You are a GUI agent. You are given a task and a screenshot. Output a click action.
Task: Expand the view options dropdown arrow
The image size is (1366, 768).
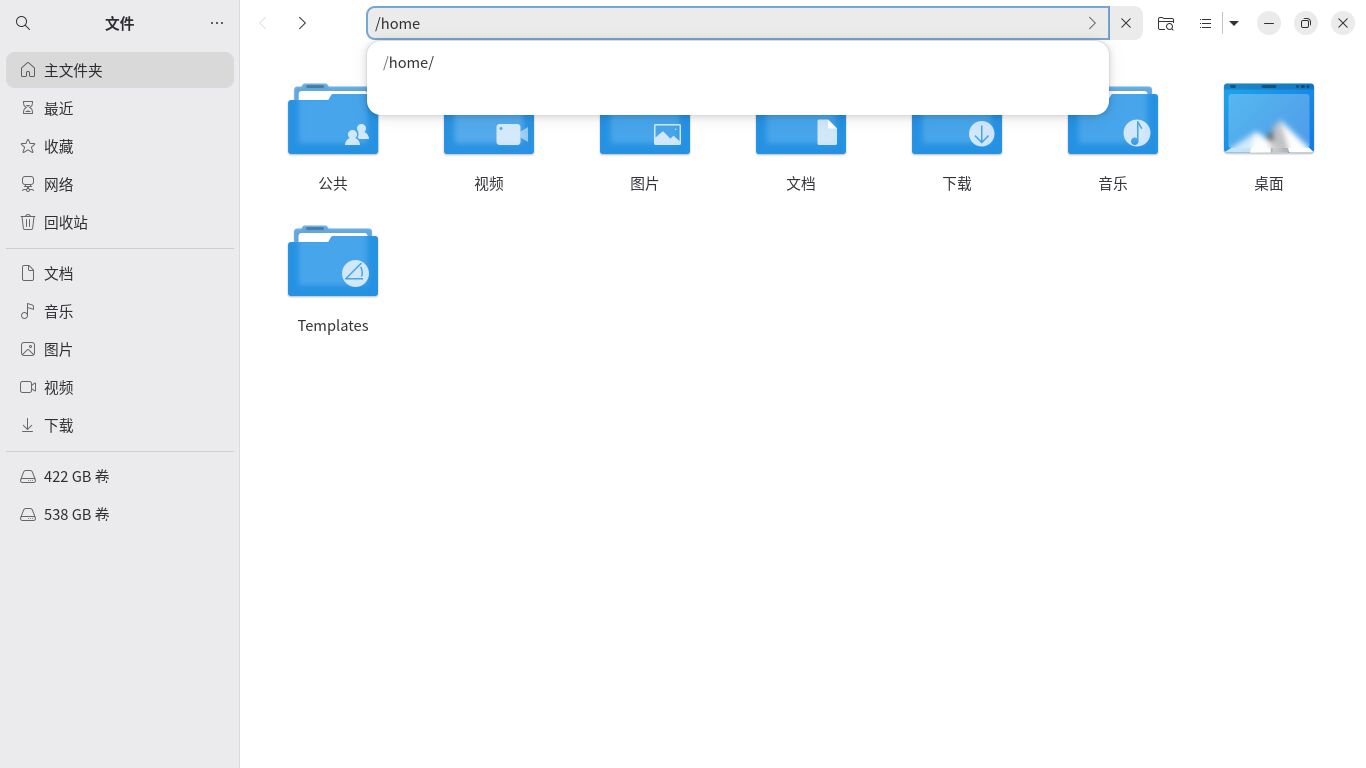pyautogui.click(x=1234, y=23)
